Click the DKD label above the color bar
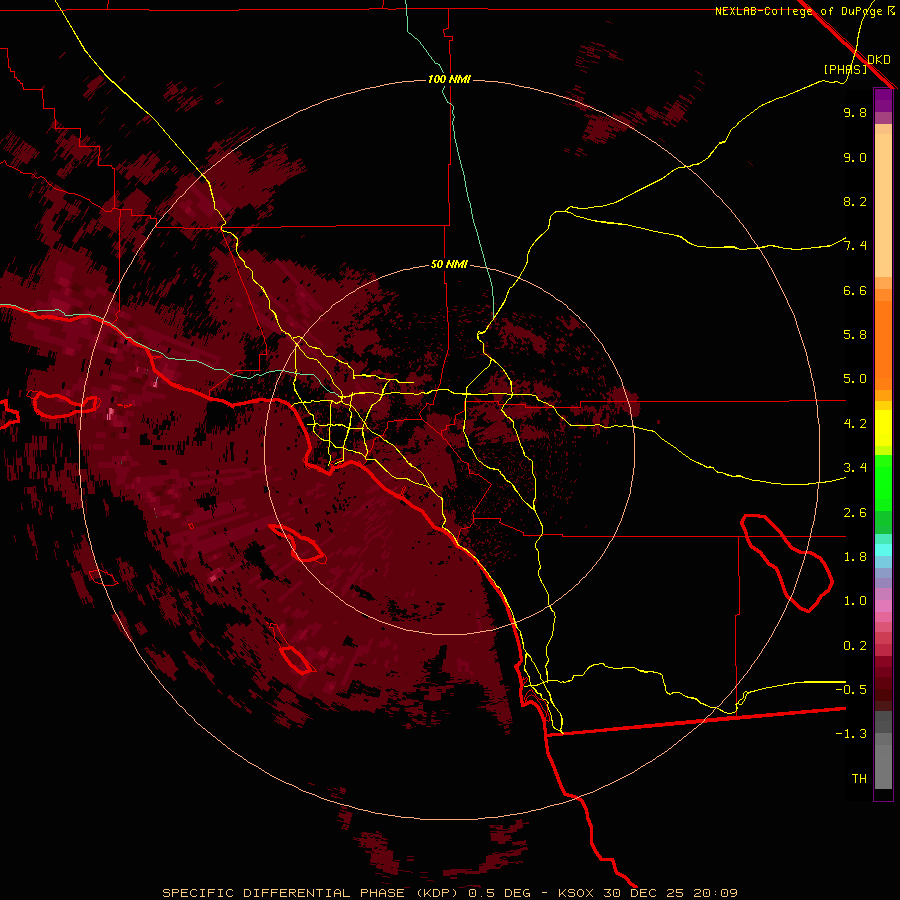Viewport: 900px width, 900px height. (879, 60)
